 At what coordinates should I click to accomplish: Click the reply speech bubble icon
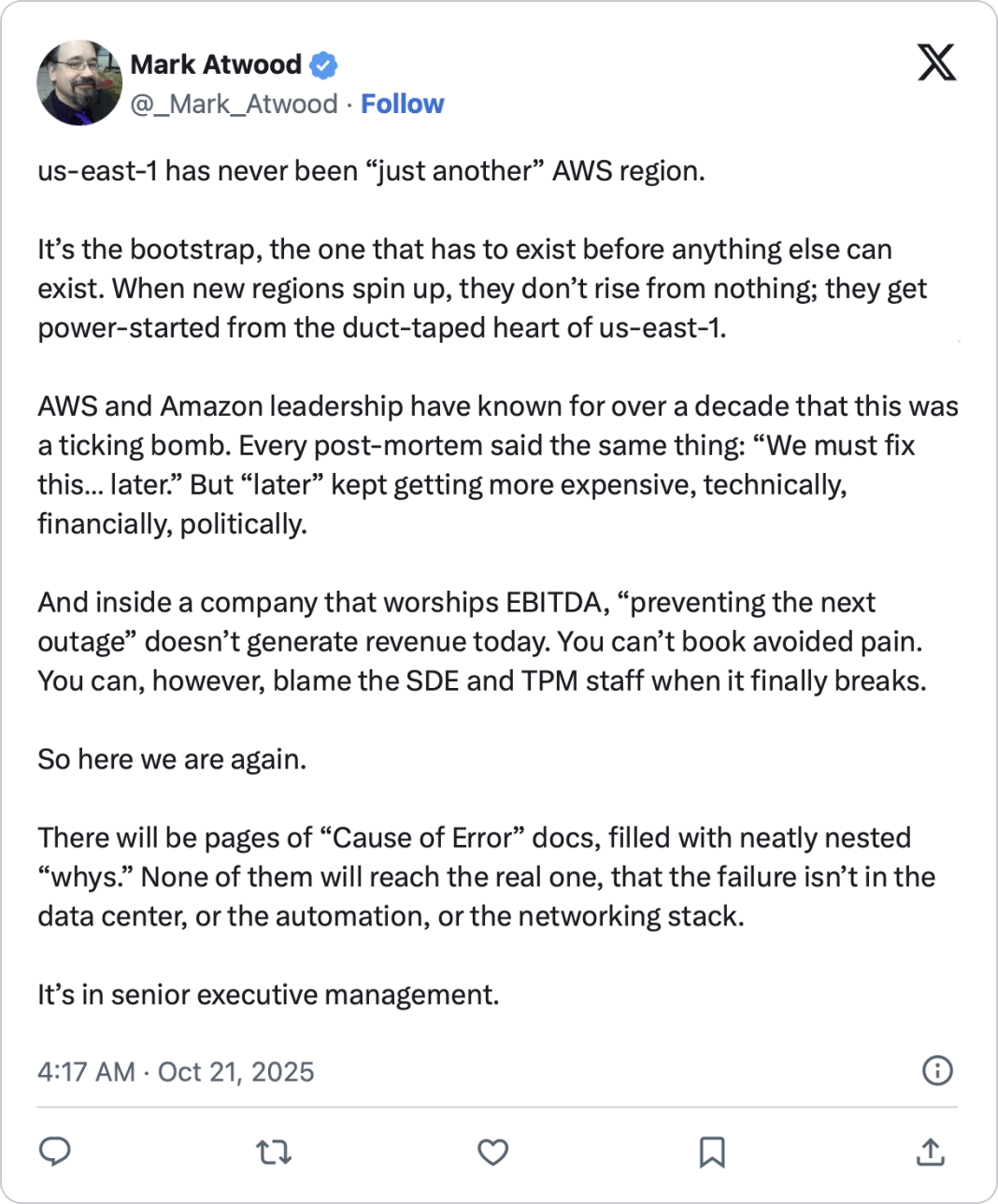point(55,1152)
